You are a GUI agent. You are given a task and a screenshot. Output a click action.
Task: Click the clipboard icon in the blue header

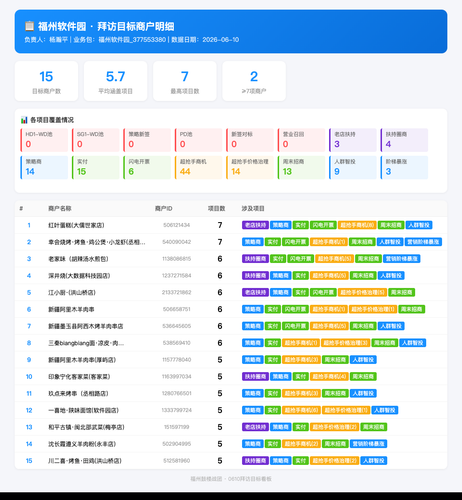click(x=29, y=26)
